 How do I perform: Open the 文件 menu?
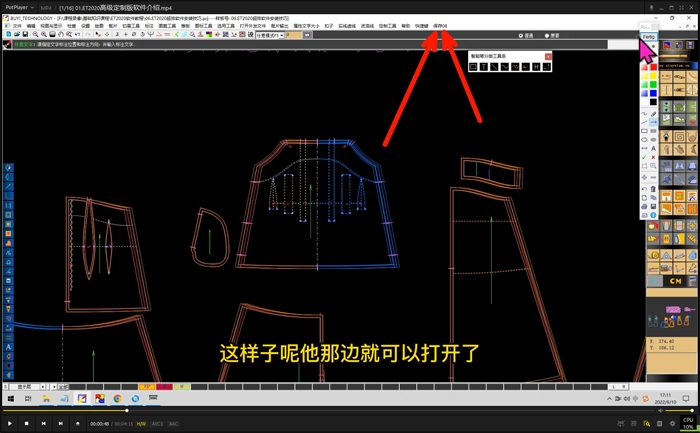click(17, 26)
